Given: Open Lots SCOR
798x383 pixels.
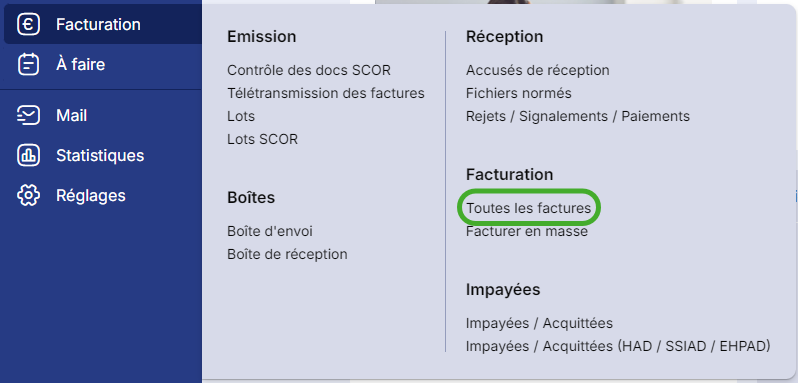Looking at the screenshot, I should 263,139.
